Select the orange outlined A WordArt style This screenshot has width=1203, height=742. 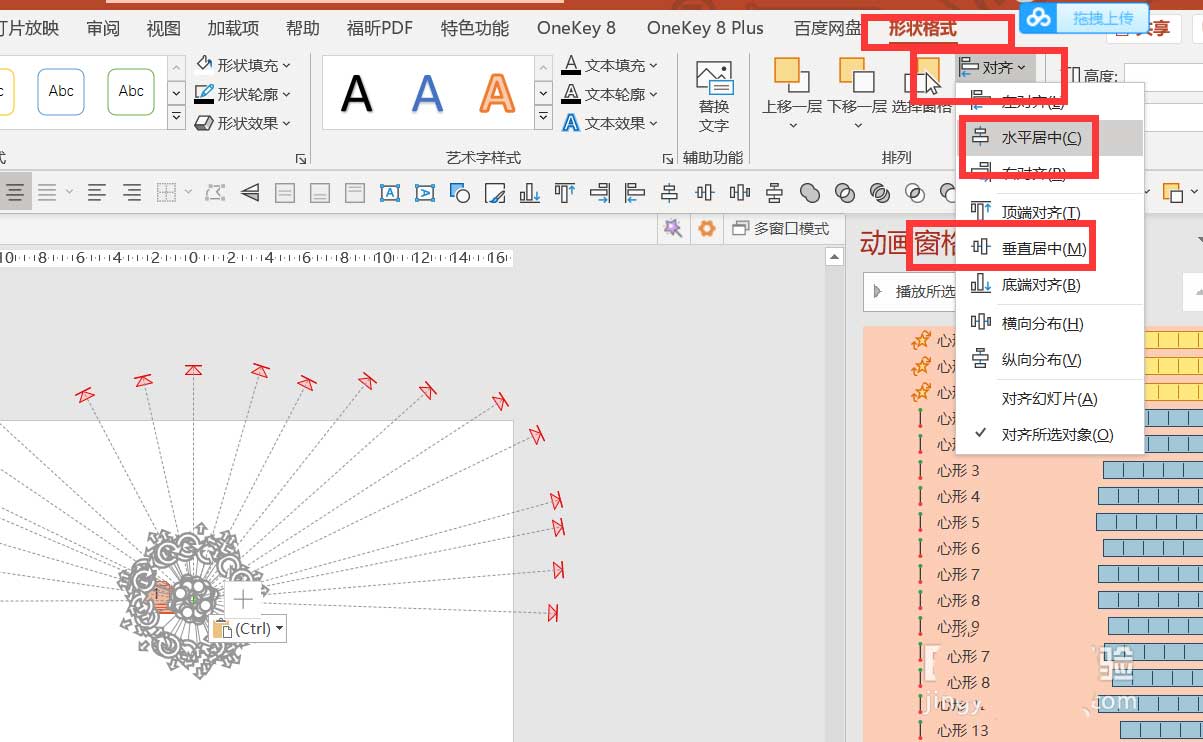click(496, 94)
